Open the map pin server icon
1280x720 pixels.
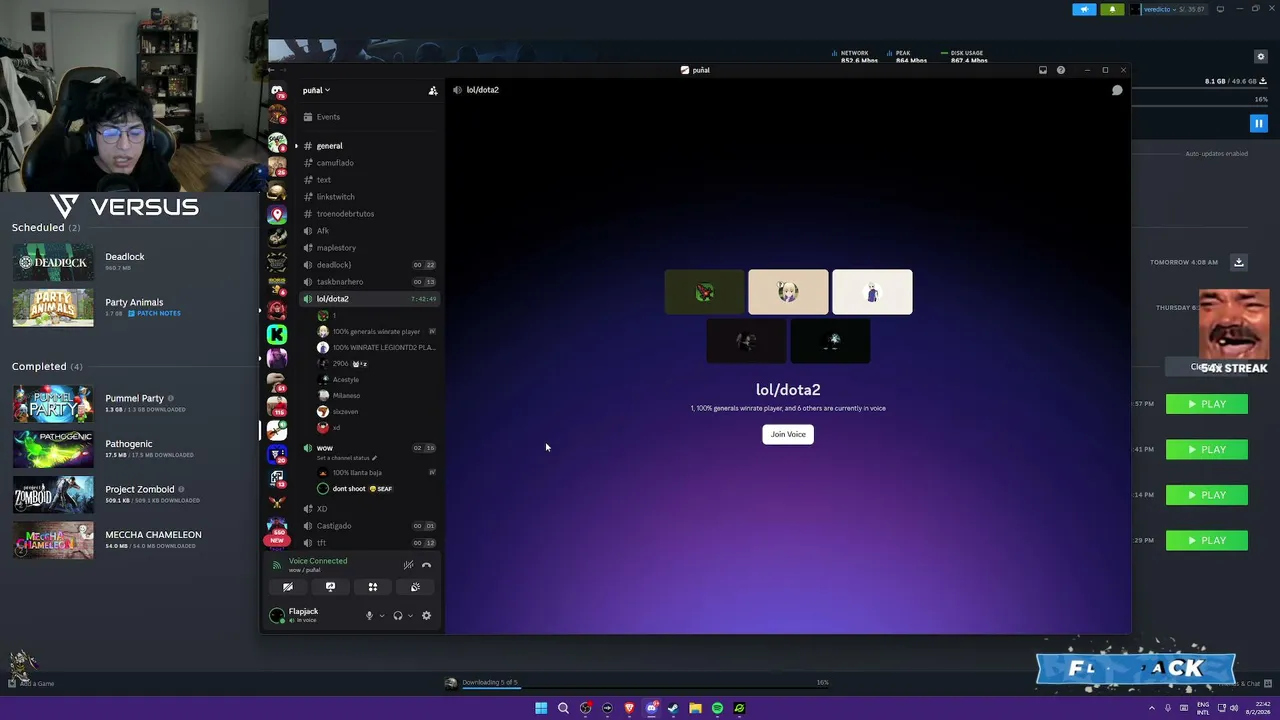[277, 214]
